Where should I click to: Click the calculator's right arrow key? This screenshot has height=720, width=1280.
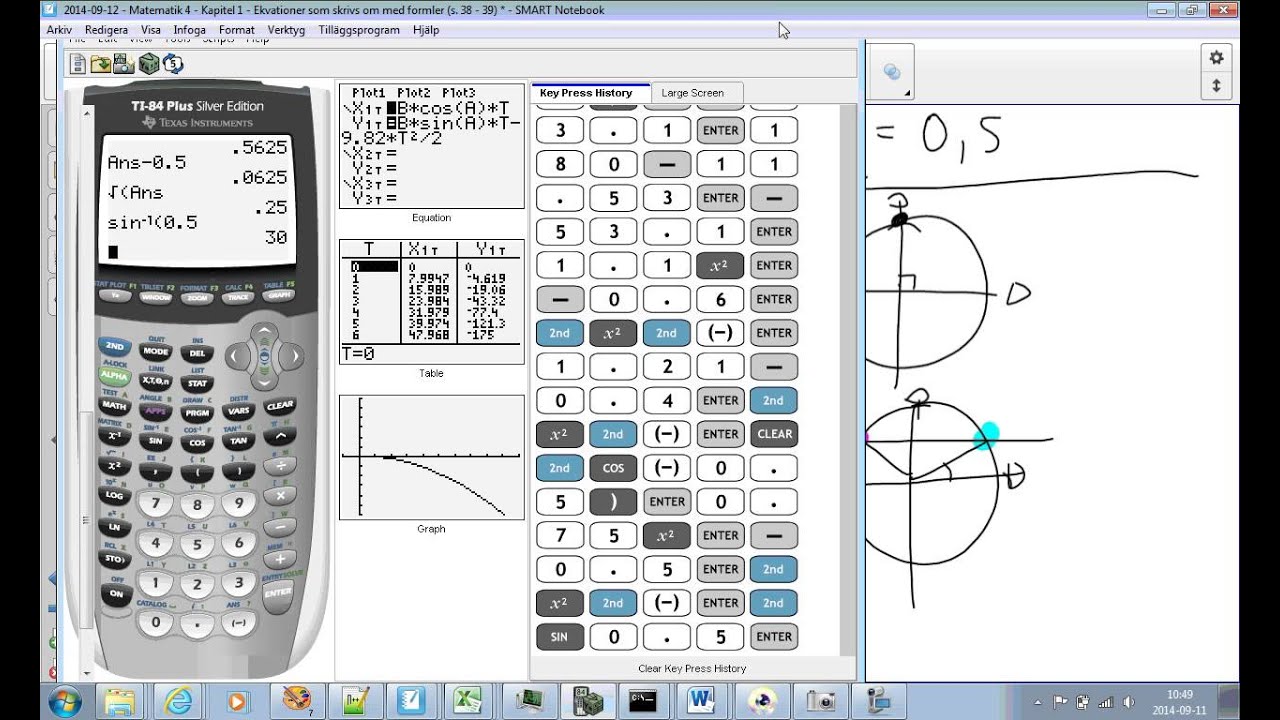292,355
